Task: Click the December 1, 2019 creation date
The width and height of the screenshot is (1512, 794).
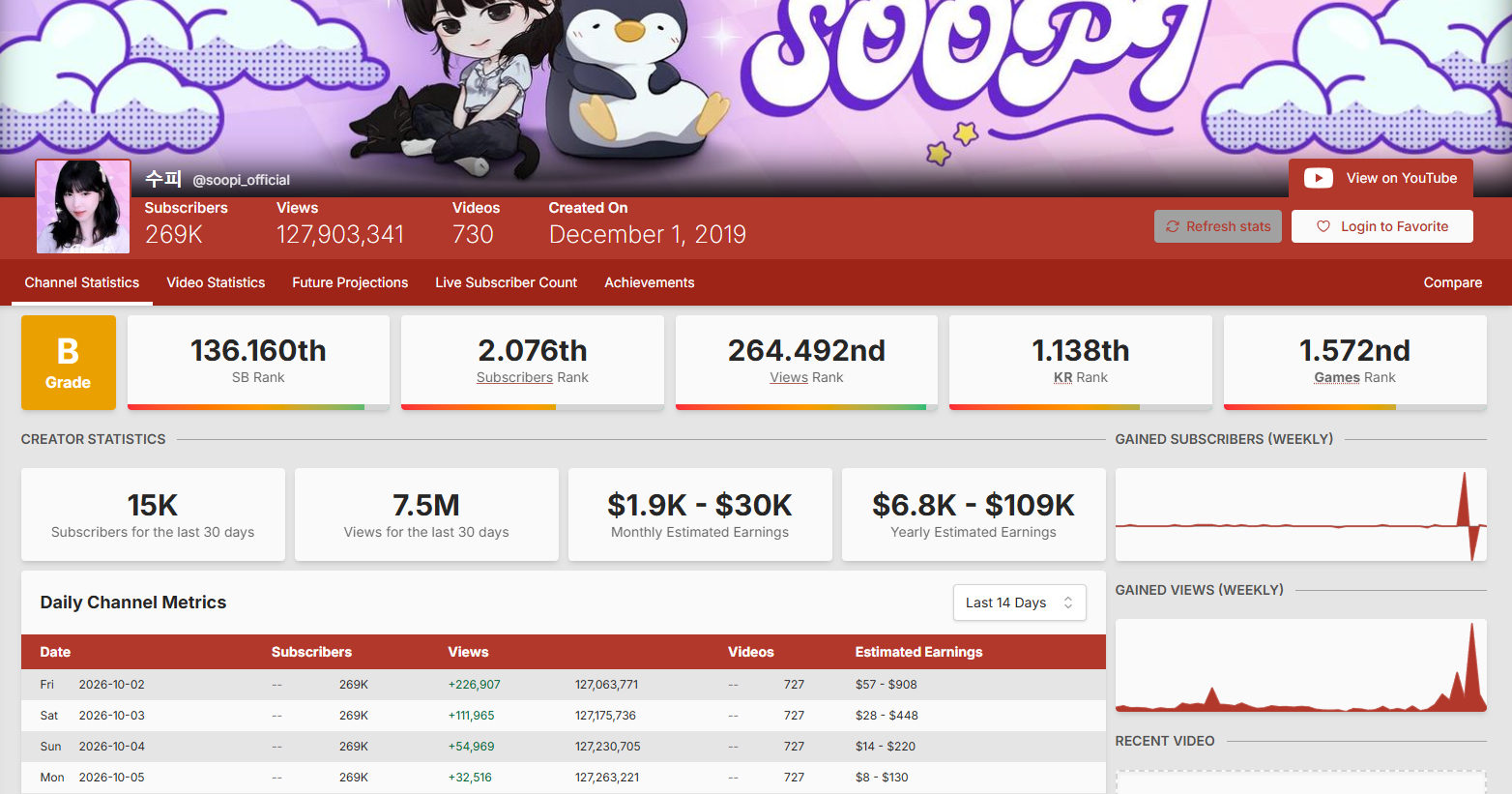Action: (x=648, y=234)
